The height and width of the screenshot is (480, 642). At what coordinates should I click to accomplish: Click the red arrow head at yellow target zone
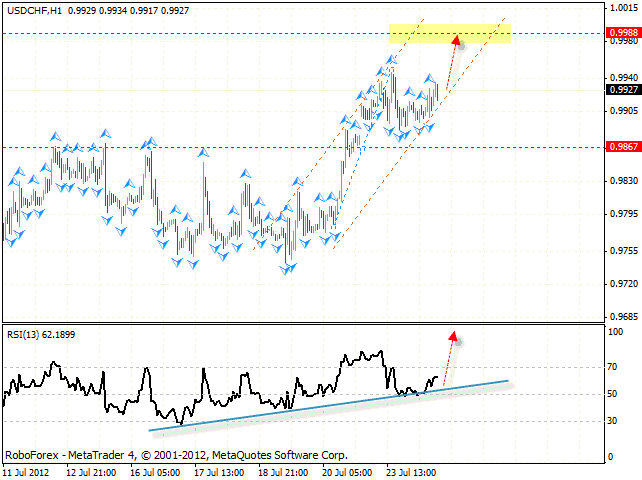coord(456,39)
